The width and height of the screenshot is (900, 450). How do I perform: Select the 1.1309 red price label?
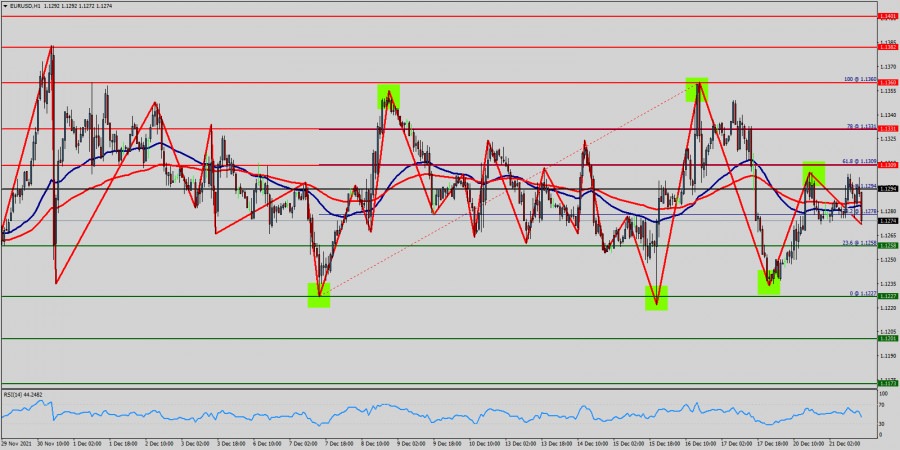click(887, 164)
